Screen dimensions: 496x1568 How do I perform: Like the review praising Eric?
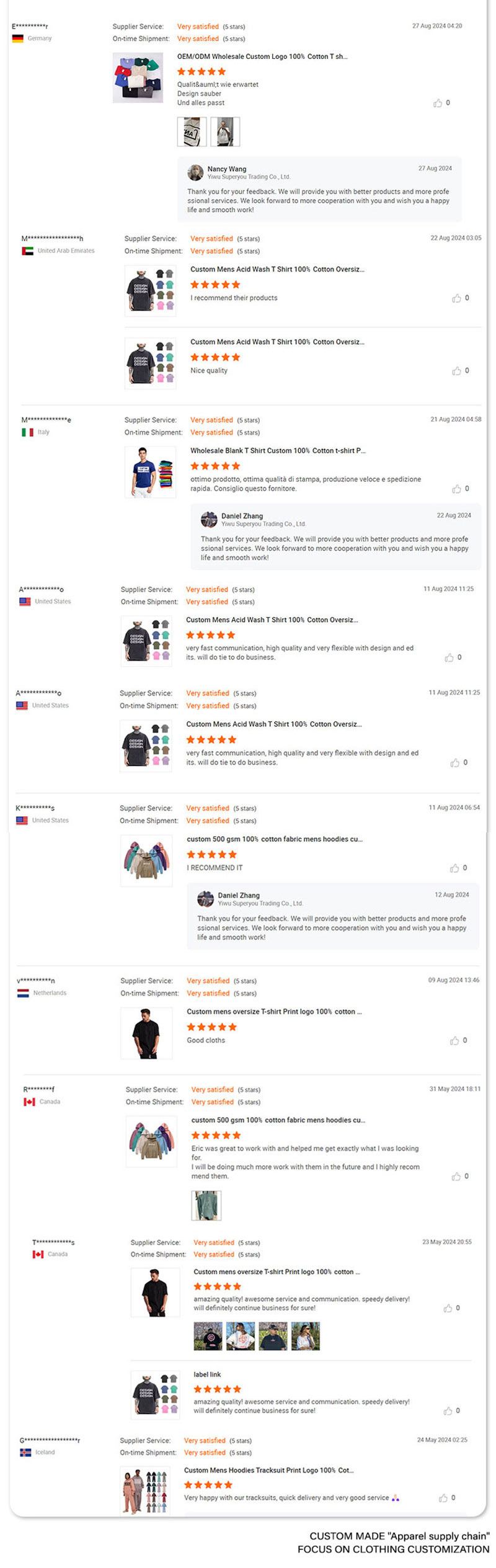[456, 1176]
